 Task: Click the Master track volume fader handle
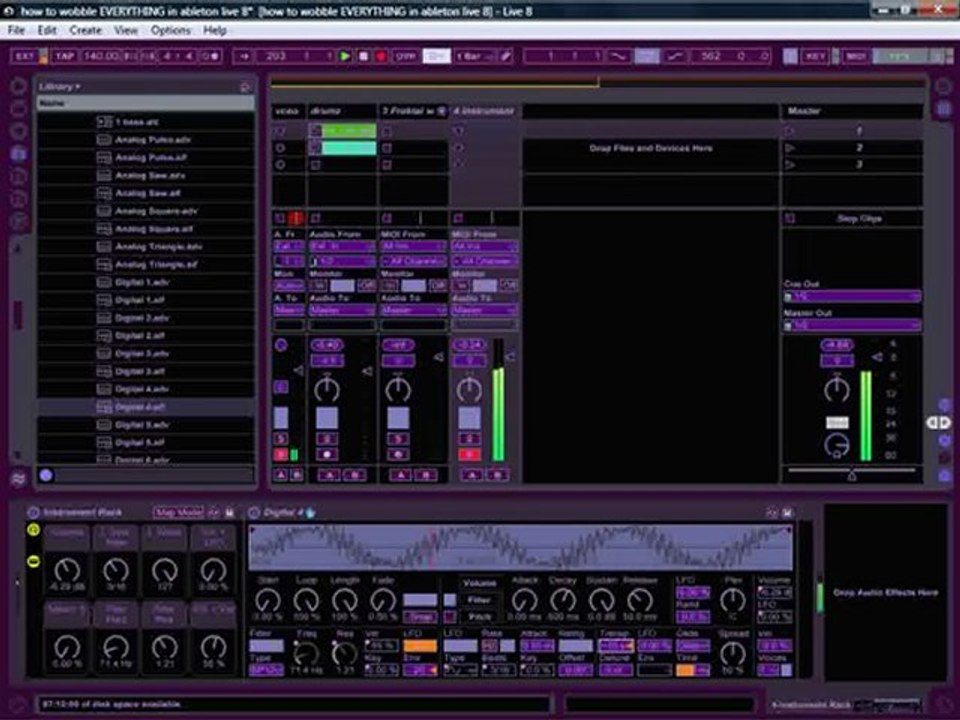[877, 357]
